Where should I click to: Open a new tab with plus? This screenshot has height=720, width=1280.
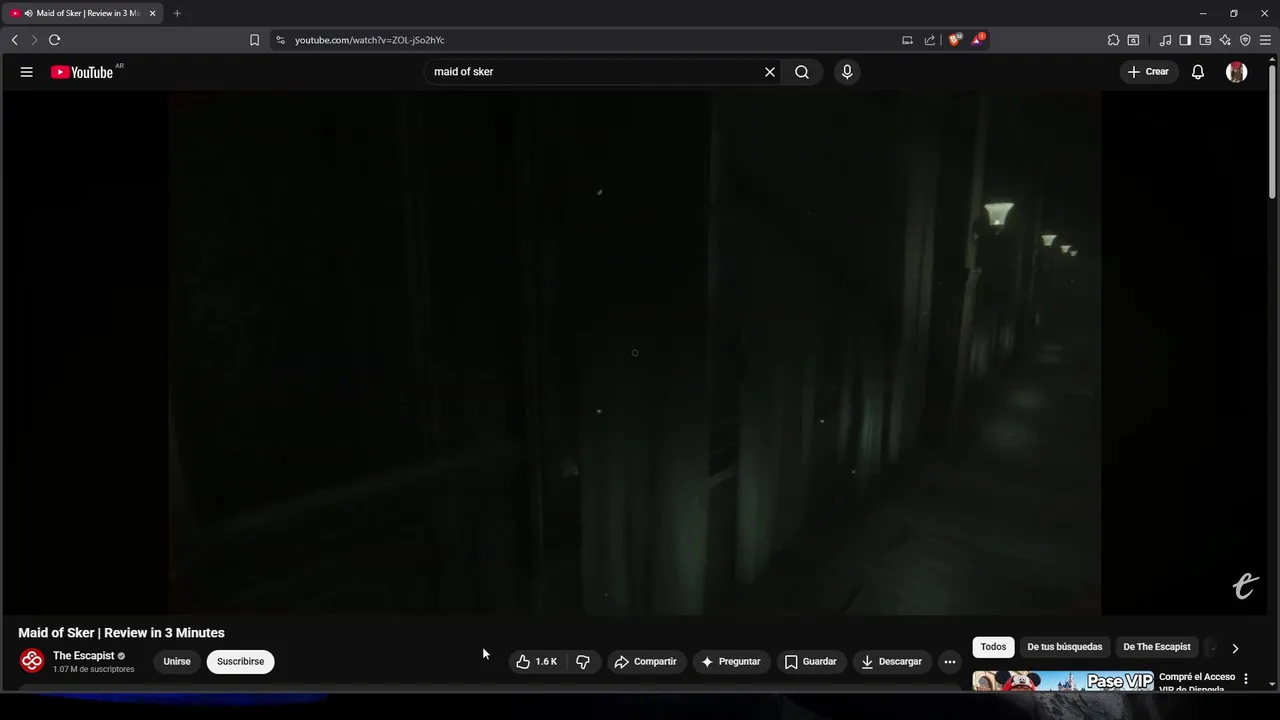pyautogui.click(x=177, y=13)
